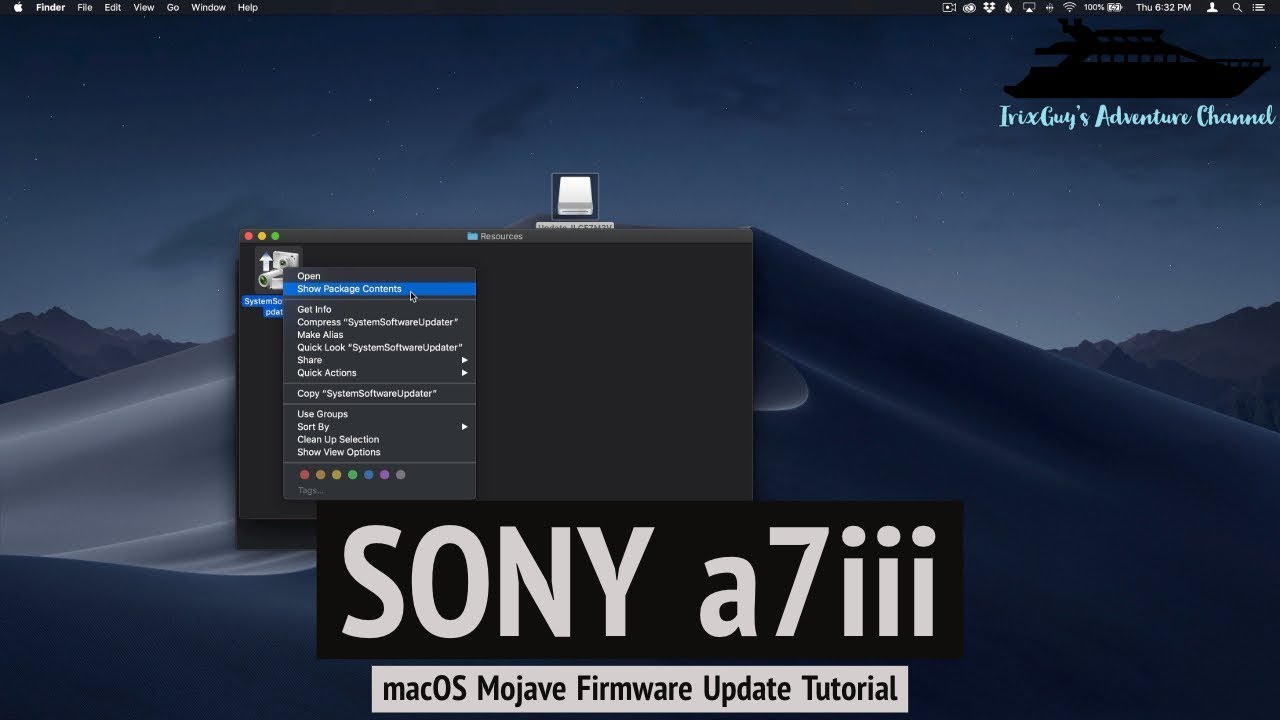Click the clock showing Thu 6:32 PM
The image size is (1280, 720).
point(1164,7)
